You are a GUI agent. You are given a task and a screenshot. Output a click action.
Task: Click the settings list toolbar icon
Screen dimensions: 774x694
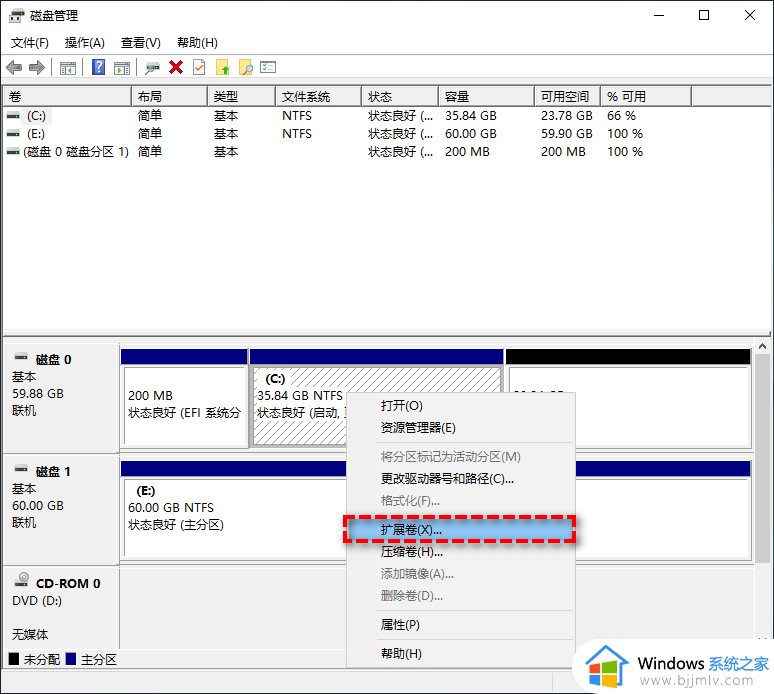click(x=268, y=67)
